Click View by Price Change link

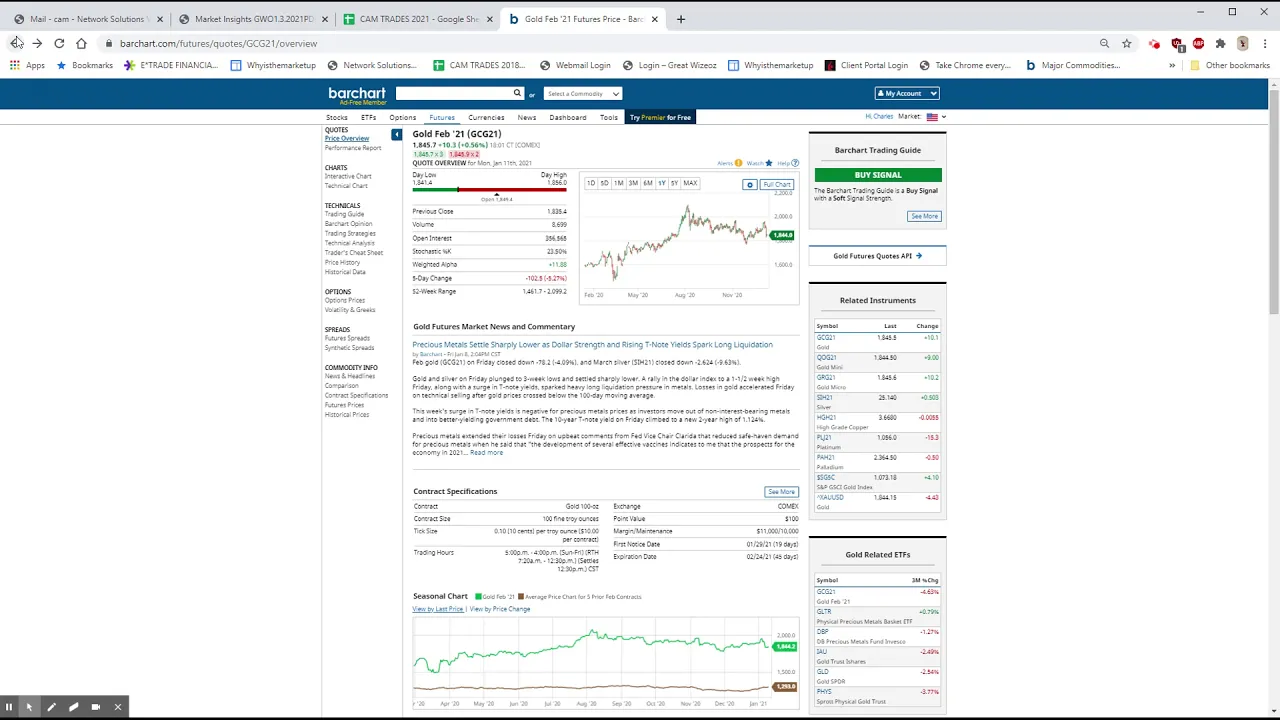(x=500, y=609)
